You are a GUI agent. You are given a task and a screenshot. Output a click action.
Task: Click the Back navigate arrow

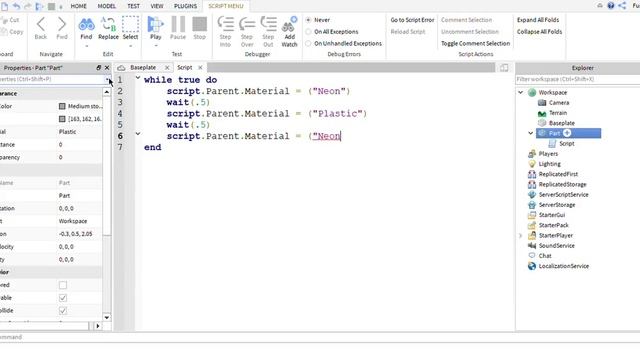pyautogui.click(x=40, y=24)
